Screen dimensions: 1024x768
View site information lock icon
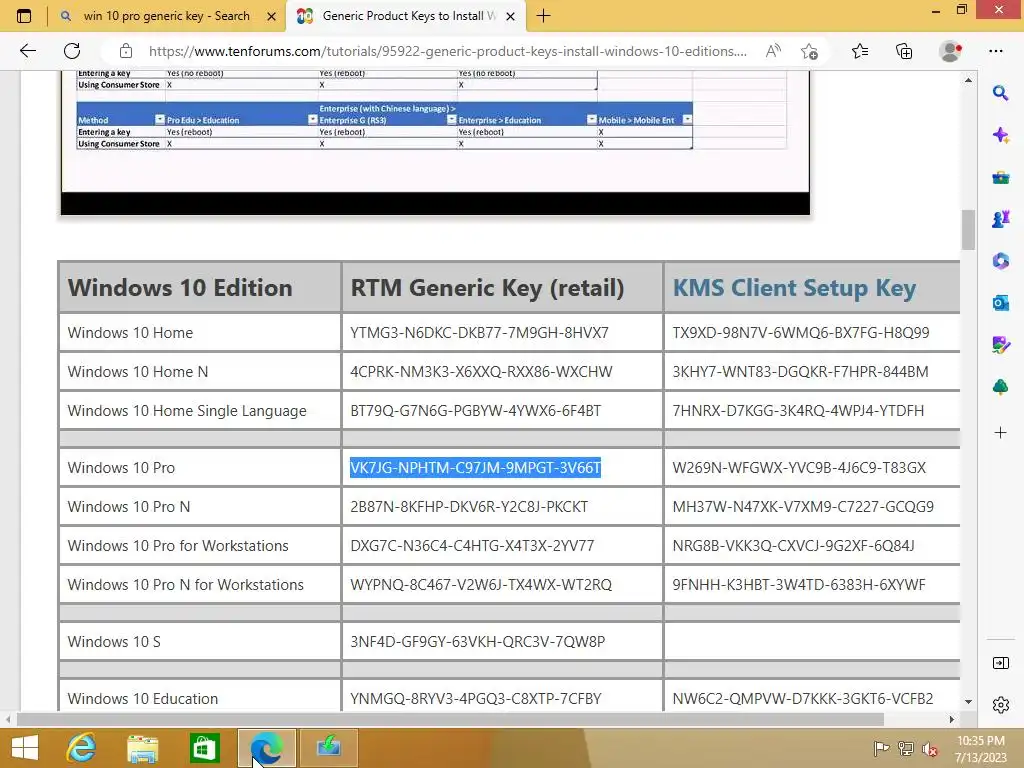126,51
